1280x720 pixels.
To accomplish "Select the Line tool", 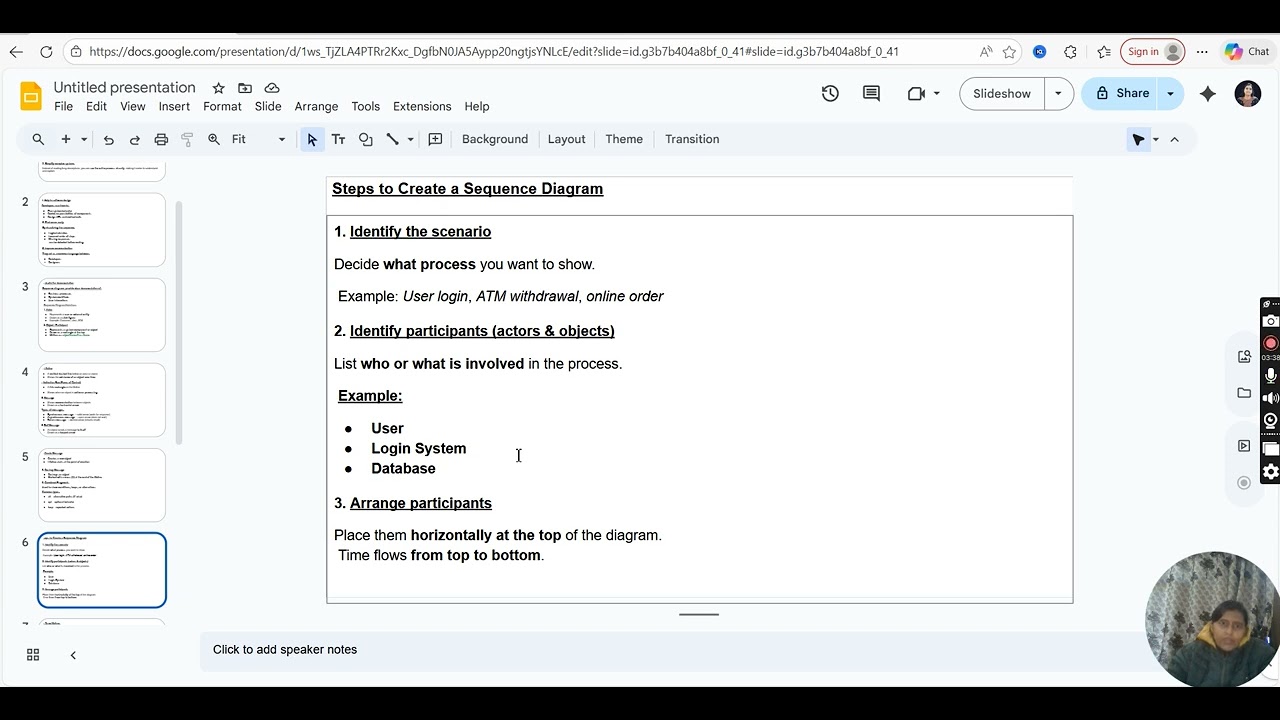I will [393, 139].
